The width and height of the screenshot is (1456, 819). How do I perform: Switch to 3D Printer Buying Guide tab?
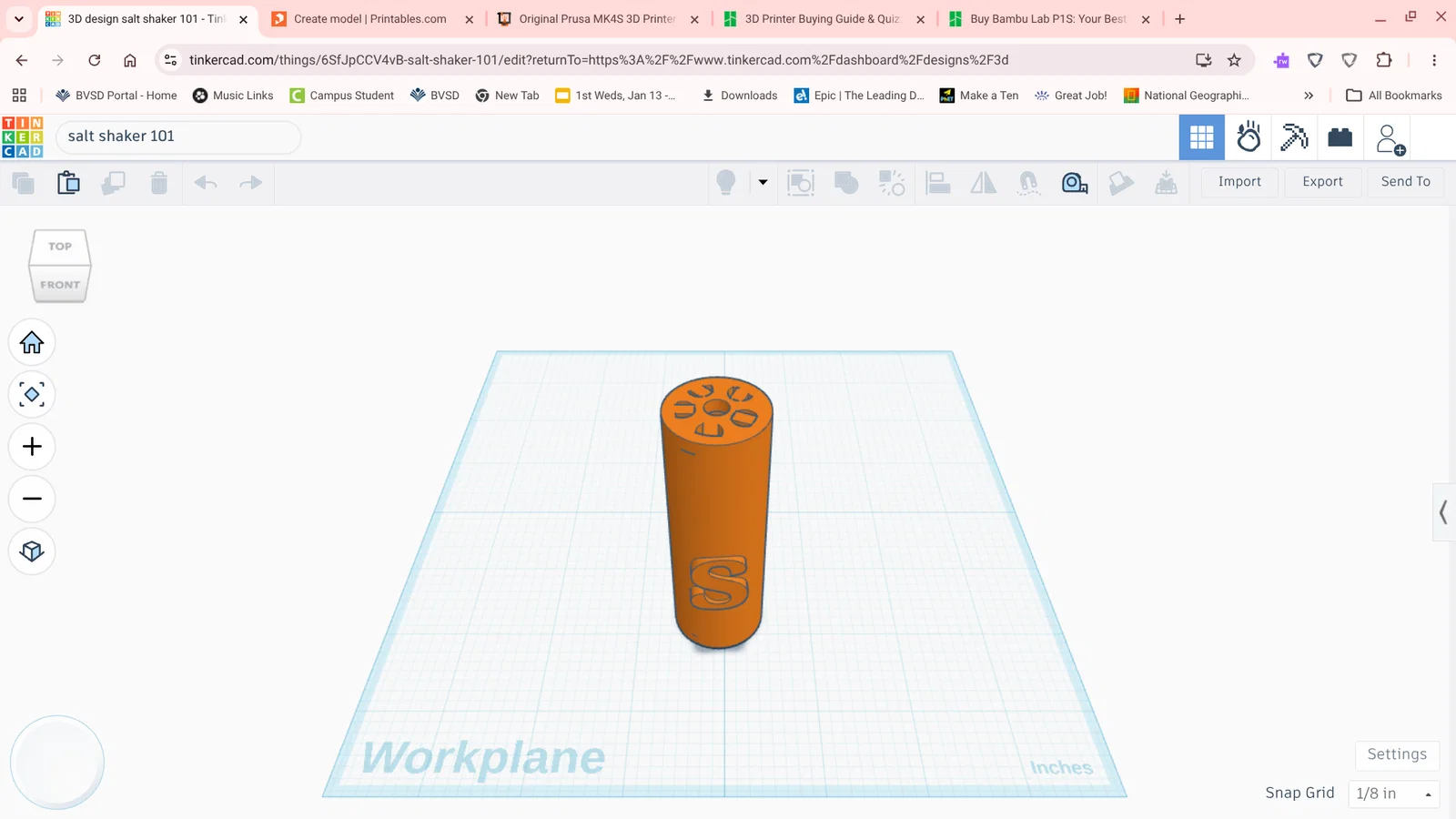point(823,19)
